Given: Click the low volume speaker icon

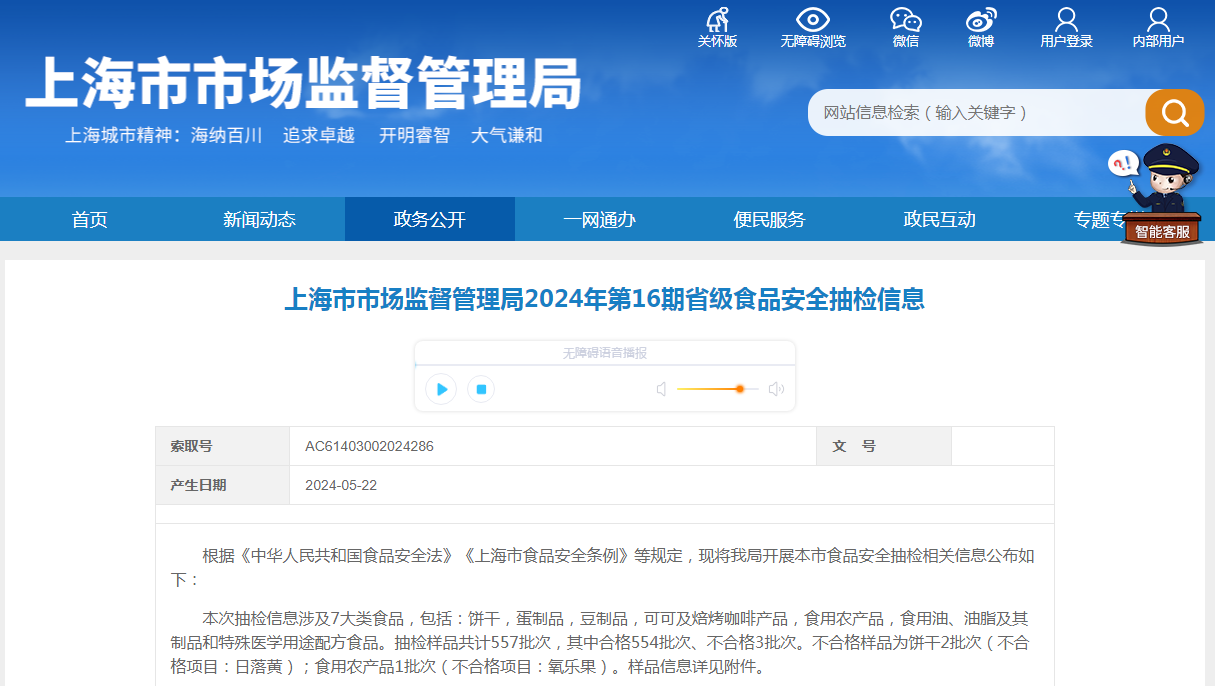Looking at the screenshot, I should click(661, 389).
